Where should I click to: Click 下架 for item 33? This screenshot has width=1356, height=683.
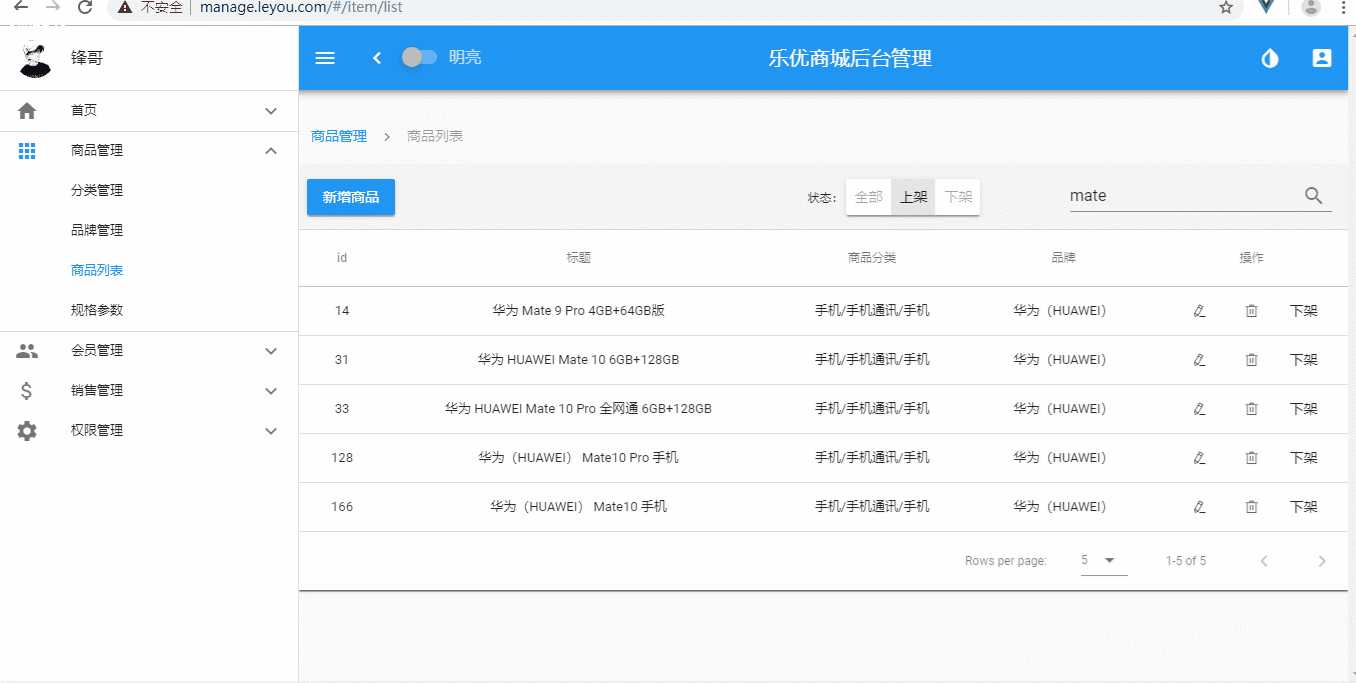tap(1304, 409)
